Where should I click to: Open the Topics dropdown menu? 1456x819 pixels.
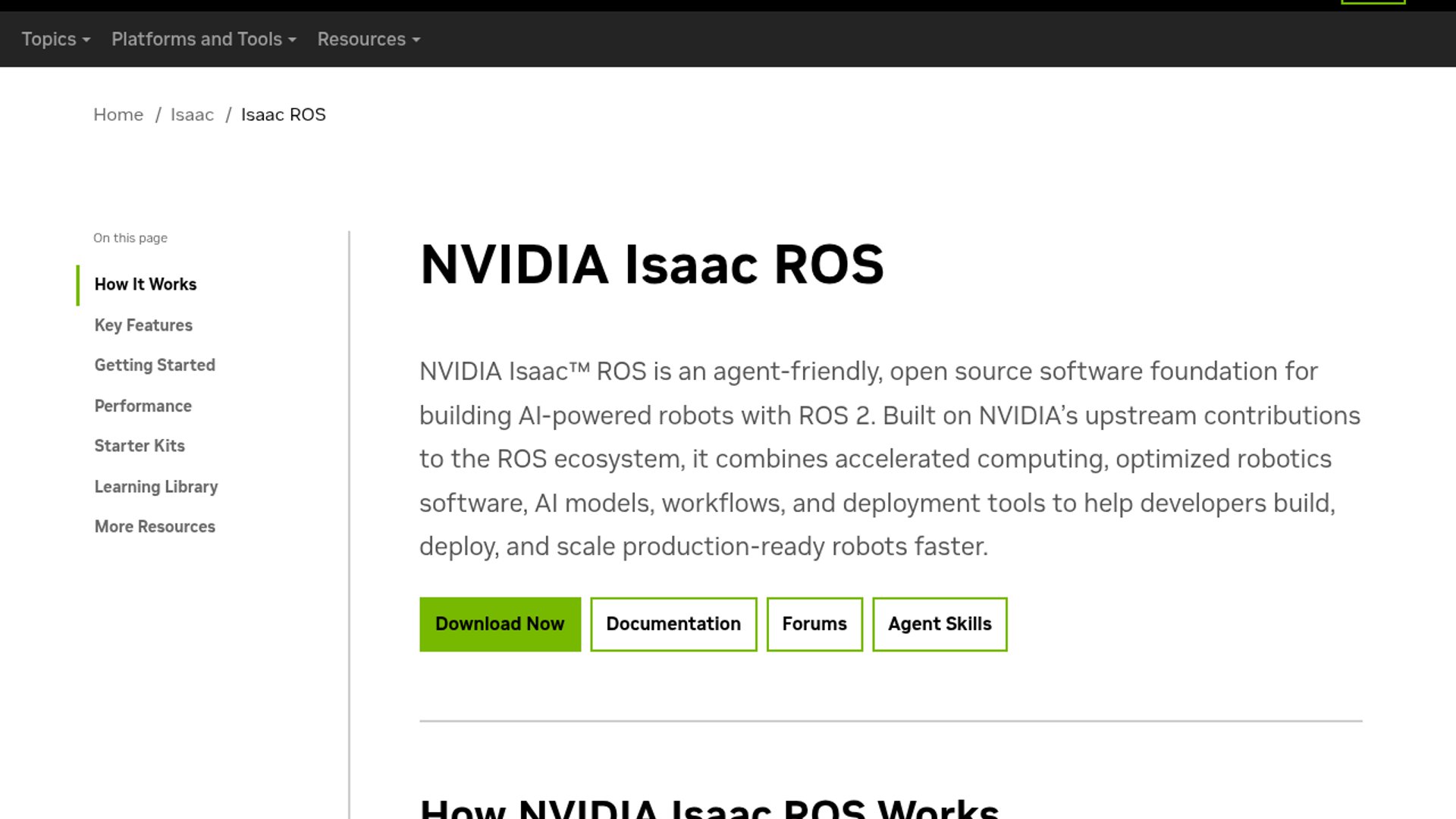tap(56, 39)
